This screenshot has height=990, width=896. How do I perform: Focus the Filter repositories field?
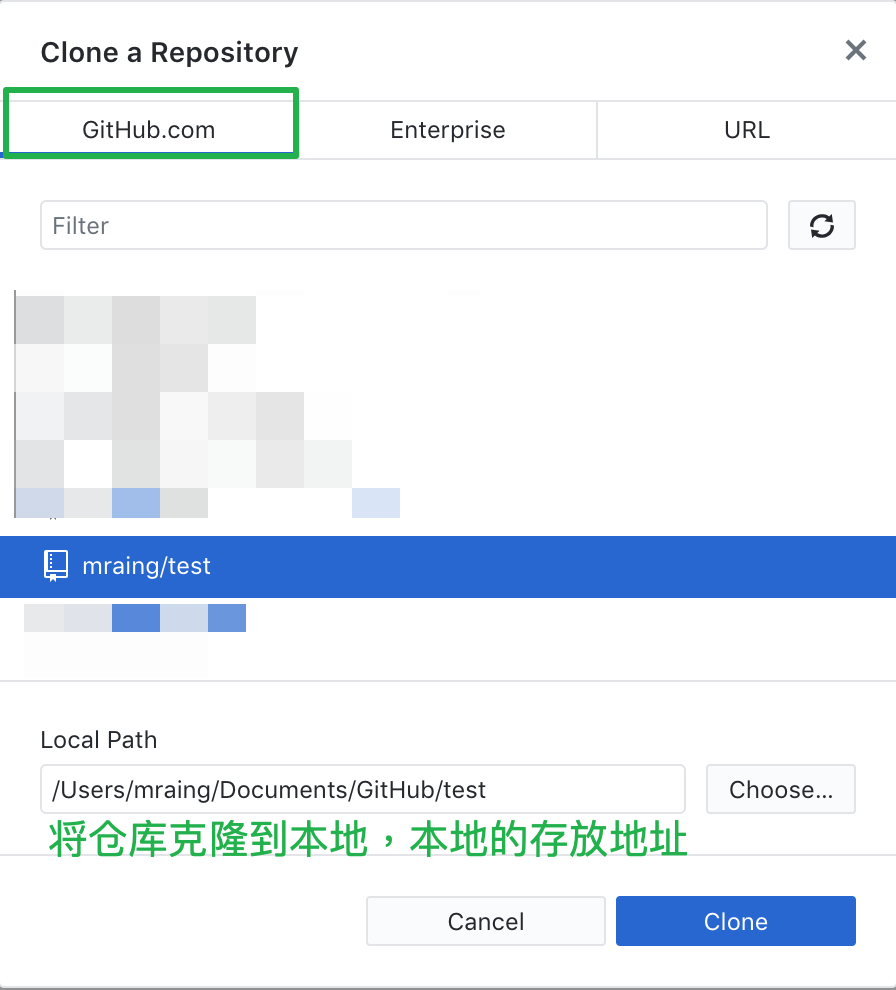[404, 225]
